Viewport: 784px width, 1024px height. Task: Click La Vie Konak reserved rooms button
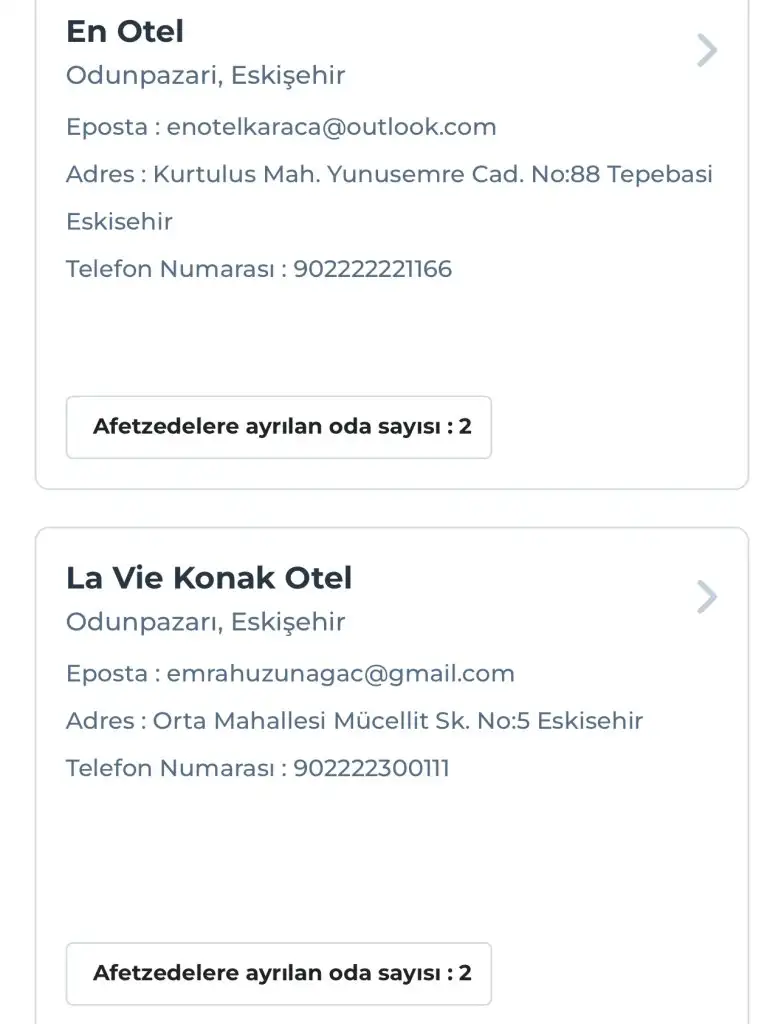pos(279,973)
